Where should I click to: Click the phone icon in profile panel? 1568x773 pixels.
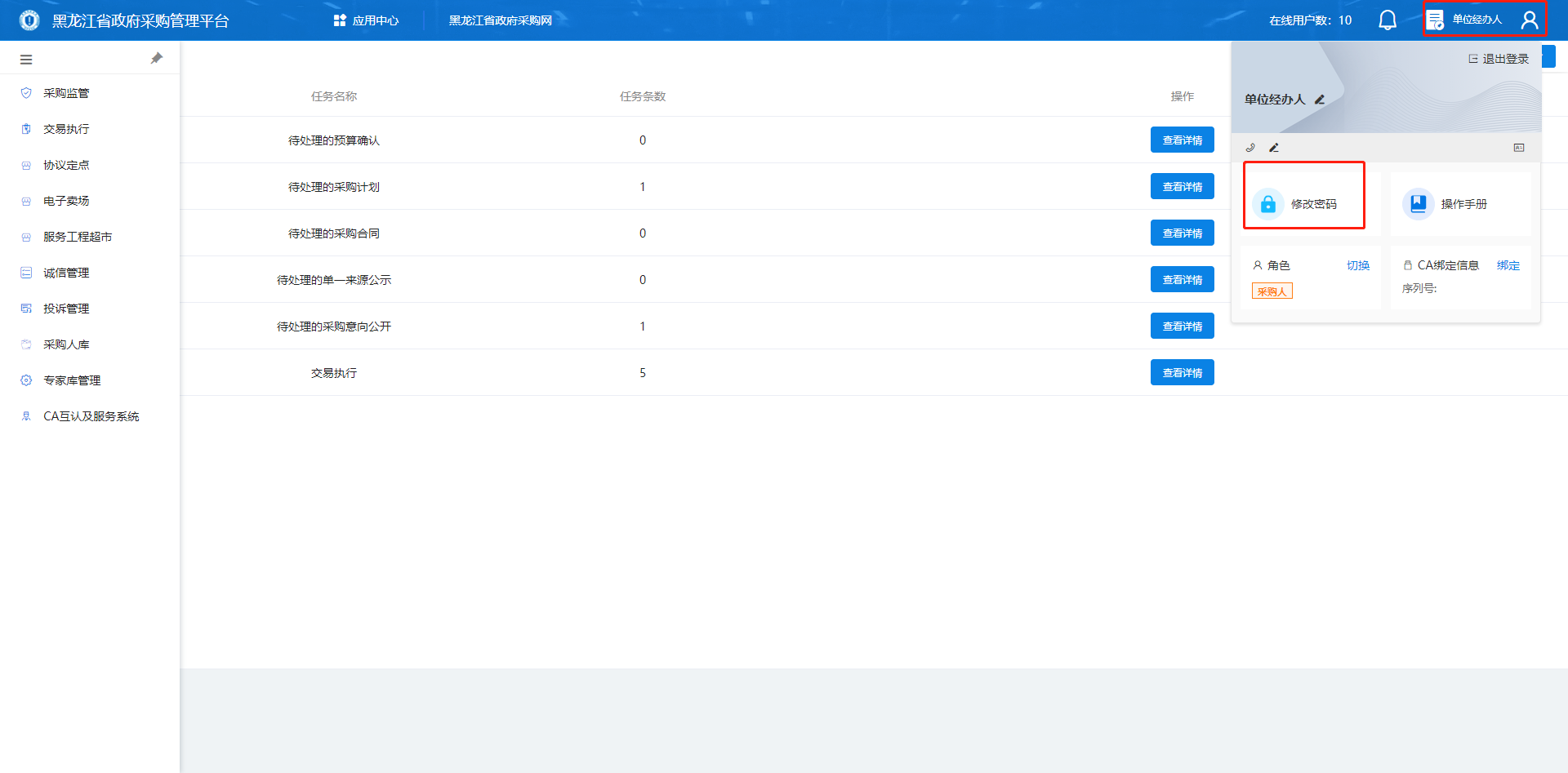pyautogui.click(x=1250, y=148)
